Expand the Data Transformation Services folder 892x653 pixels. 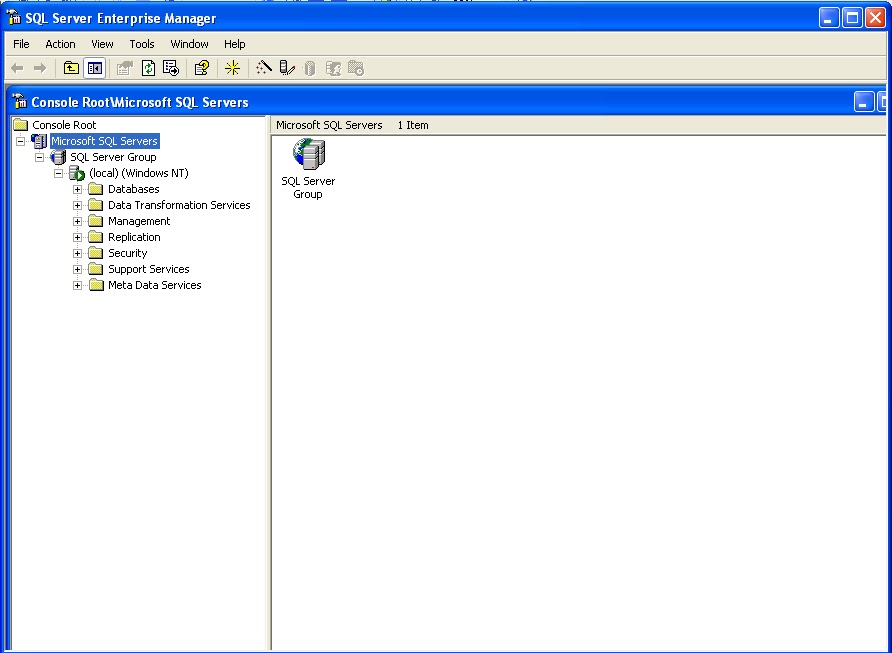click(77, 205)
